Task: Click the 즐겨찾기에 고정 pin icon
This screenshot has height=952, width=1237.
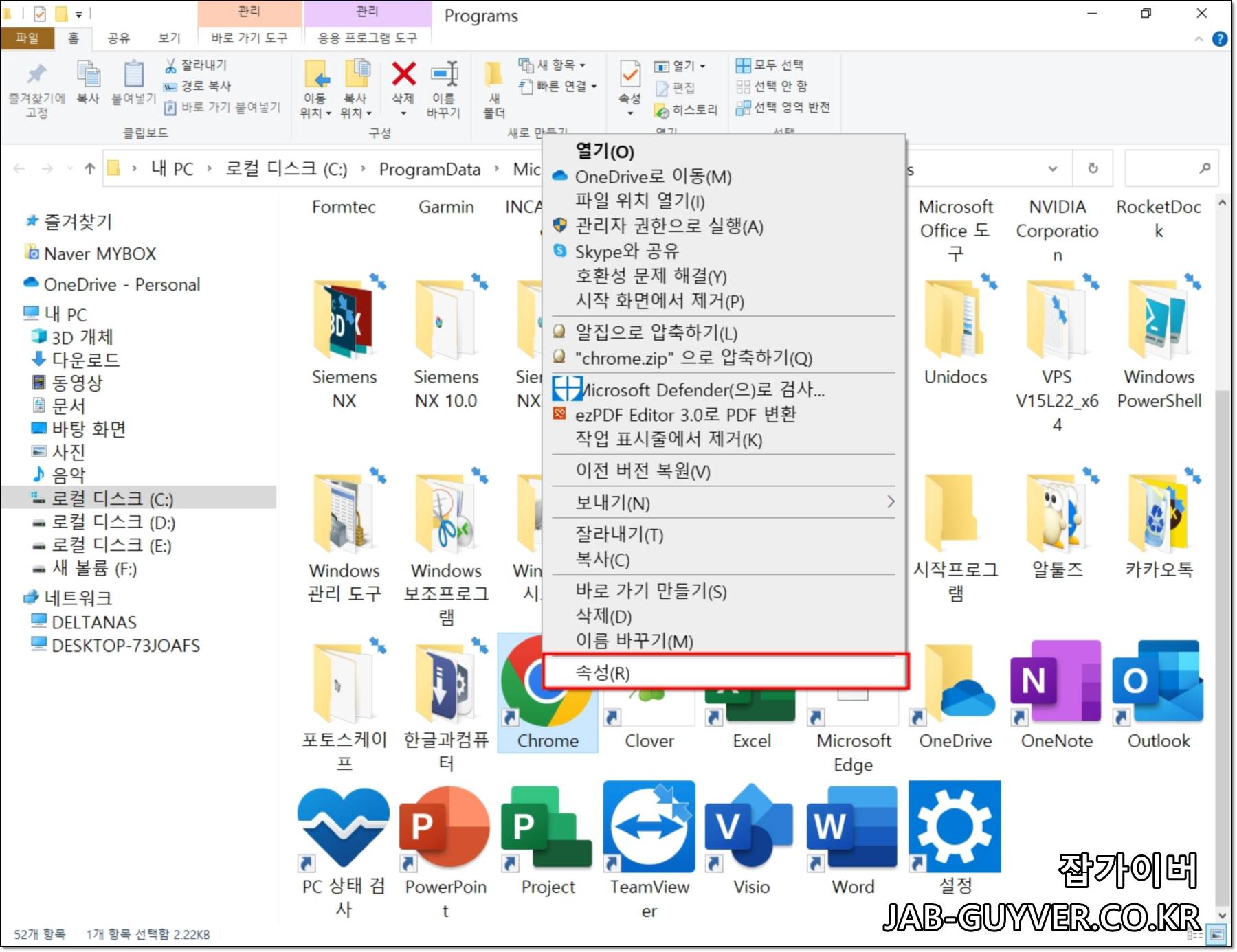Action: click(36, 74)
